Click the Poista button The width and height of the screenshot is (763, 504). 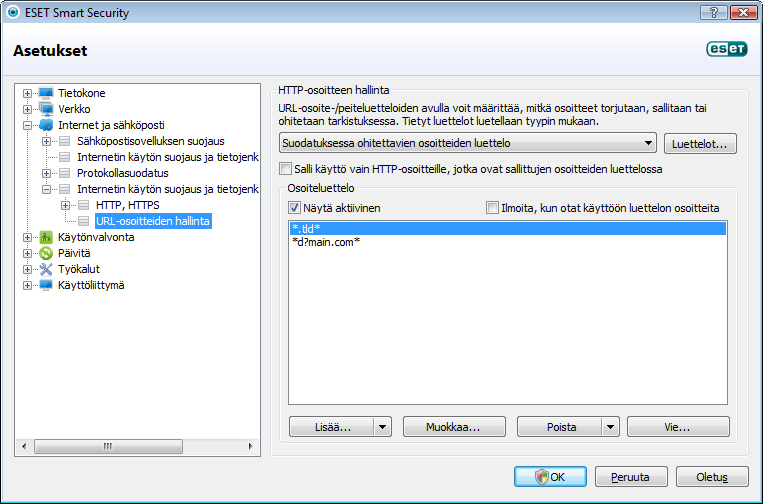coord(561,427)
